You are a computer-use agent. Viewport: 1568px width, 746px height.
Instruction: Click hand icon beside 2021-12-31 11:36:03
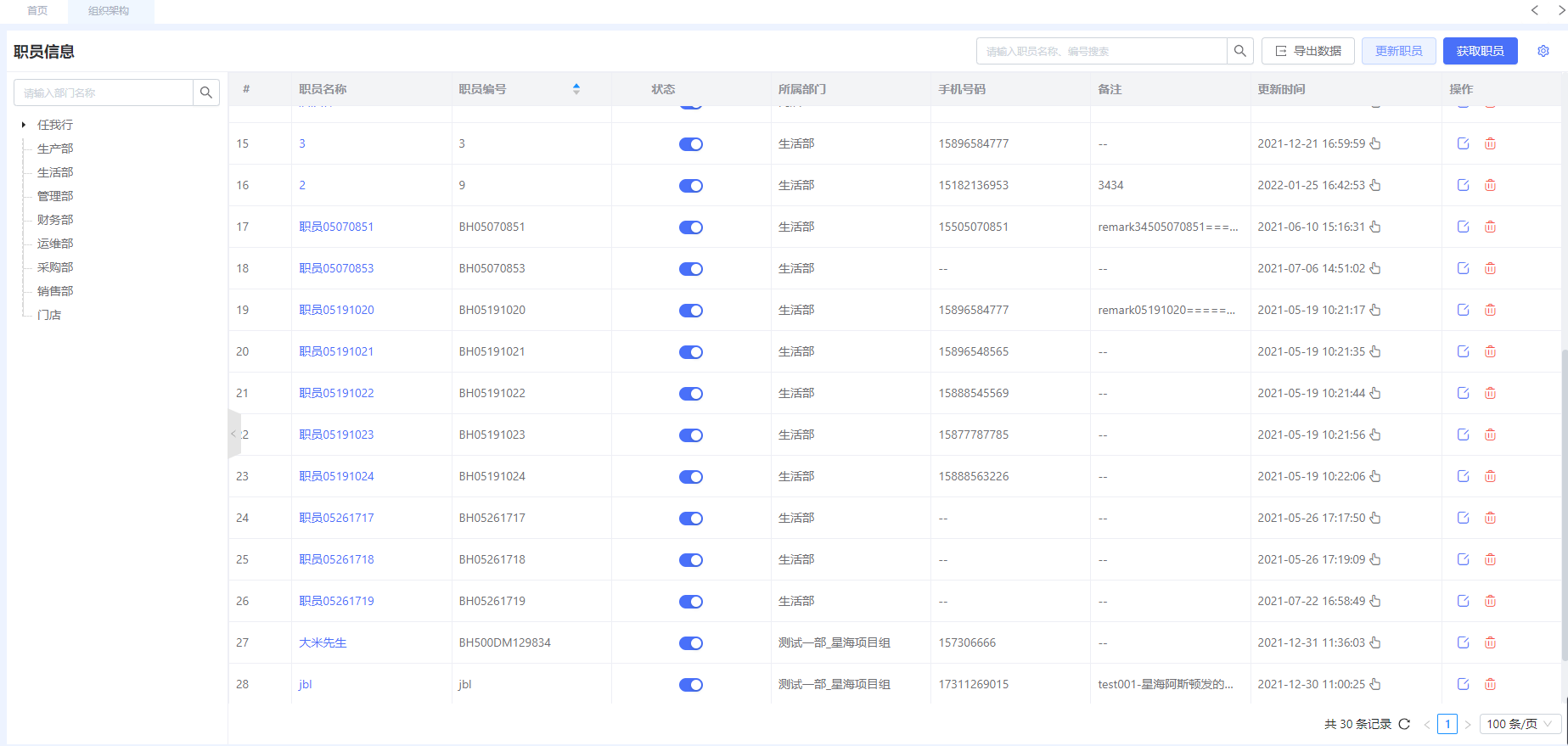(1375, 642)
